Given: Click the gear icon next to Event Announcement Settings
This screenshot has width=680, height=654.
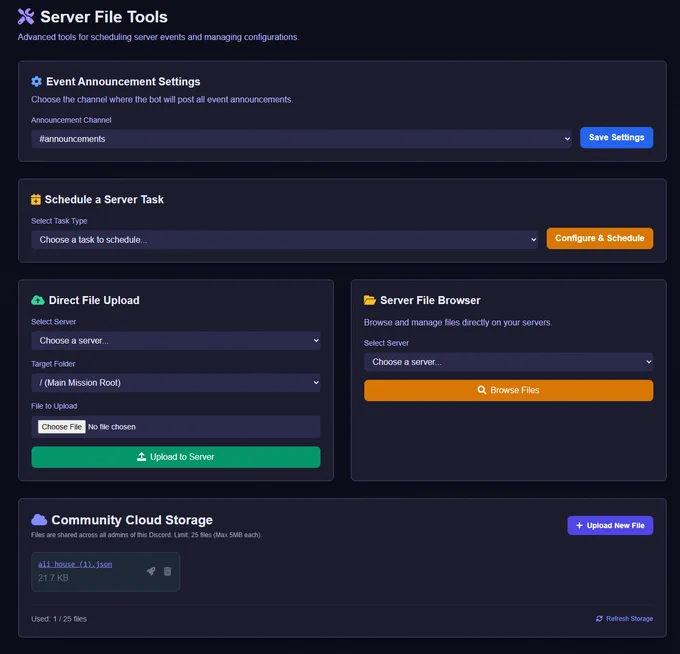Looking at the screenshot, I should (x=36, y=81).
